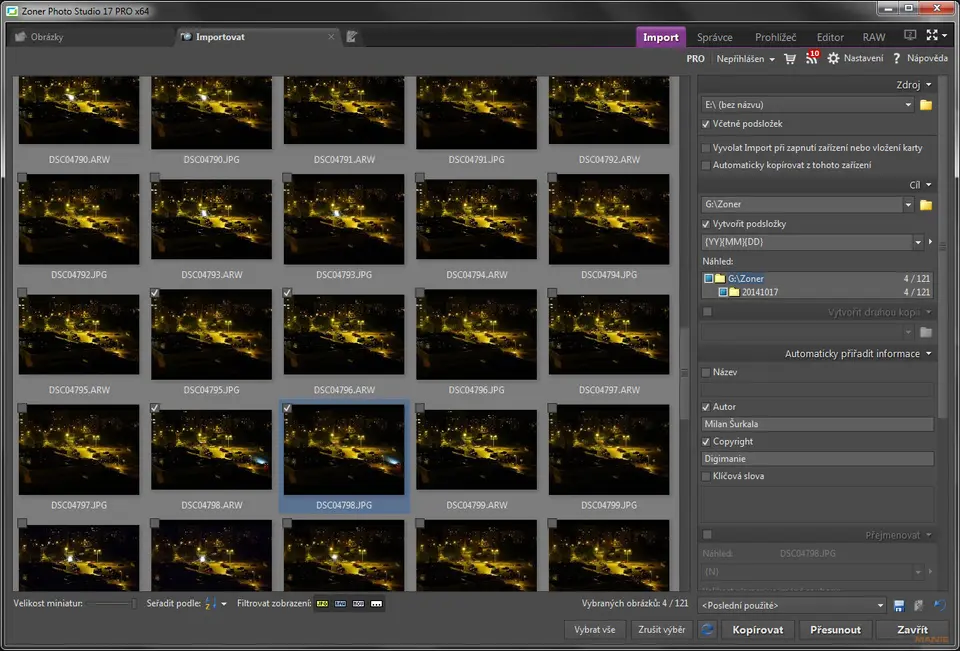
Task: Open the Nepřihlášen account dropdown
Action: click(745, 59)
